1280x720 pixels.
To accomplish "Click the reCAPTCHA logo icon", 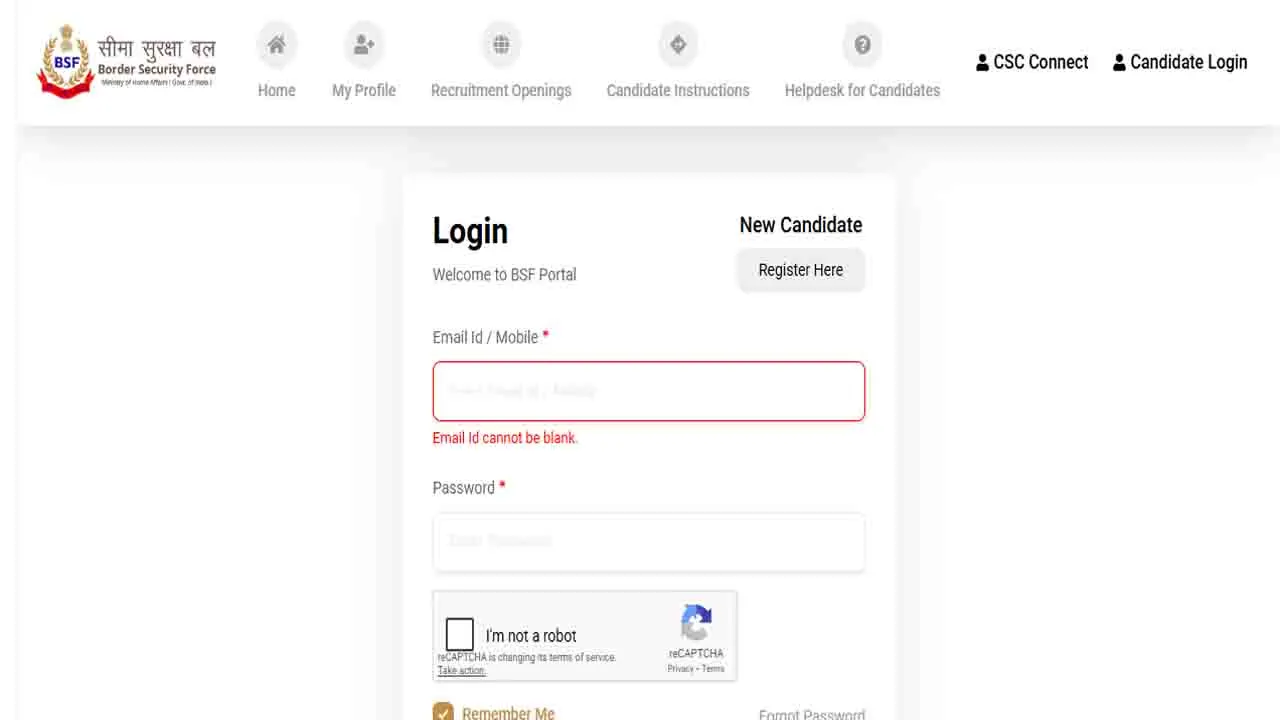I will pyautogui.click(x=696, y=623).
